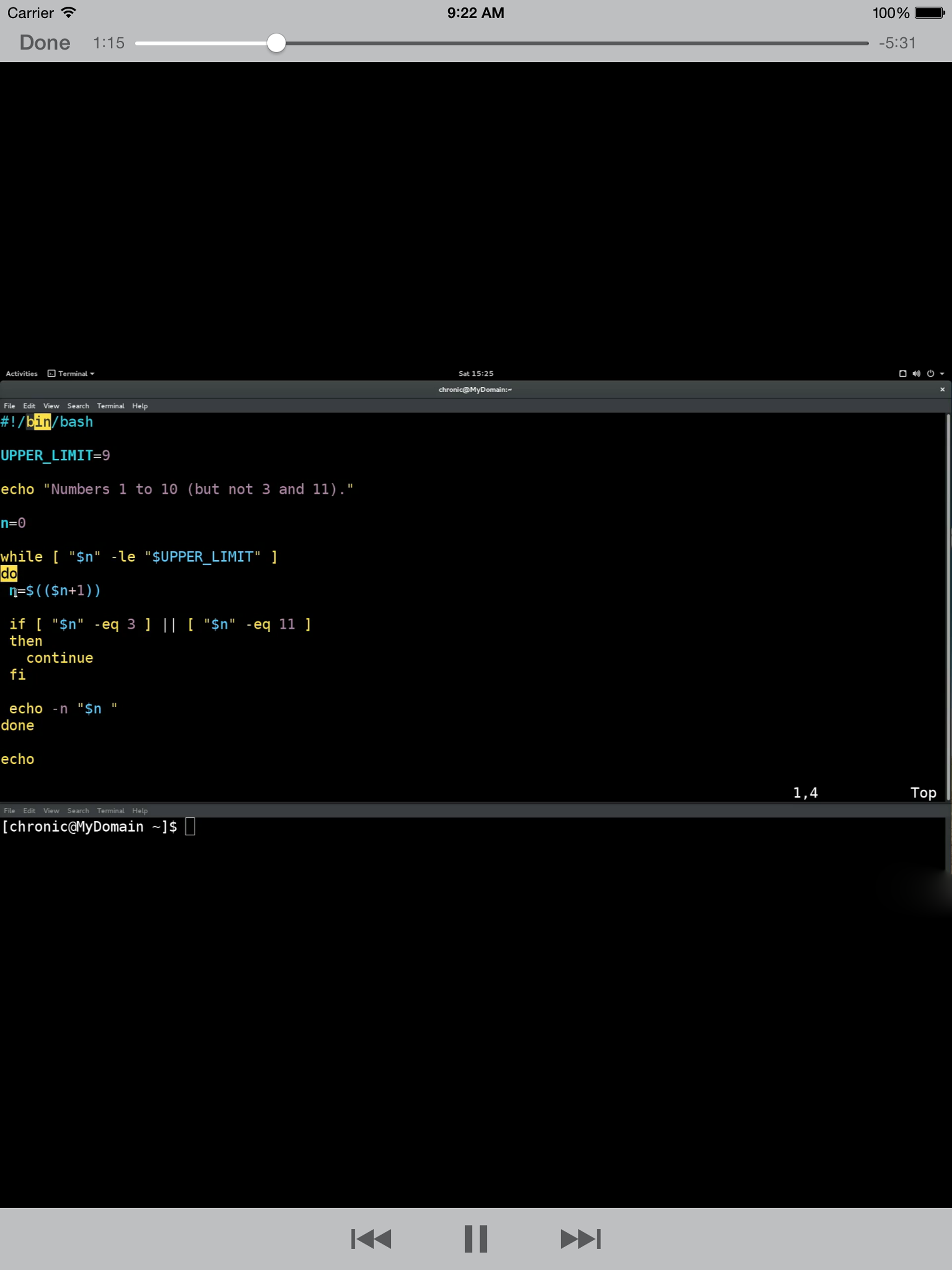Expand the system tray arrow
The image size is (952, 1270).
pos(942,374)
